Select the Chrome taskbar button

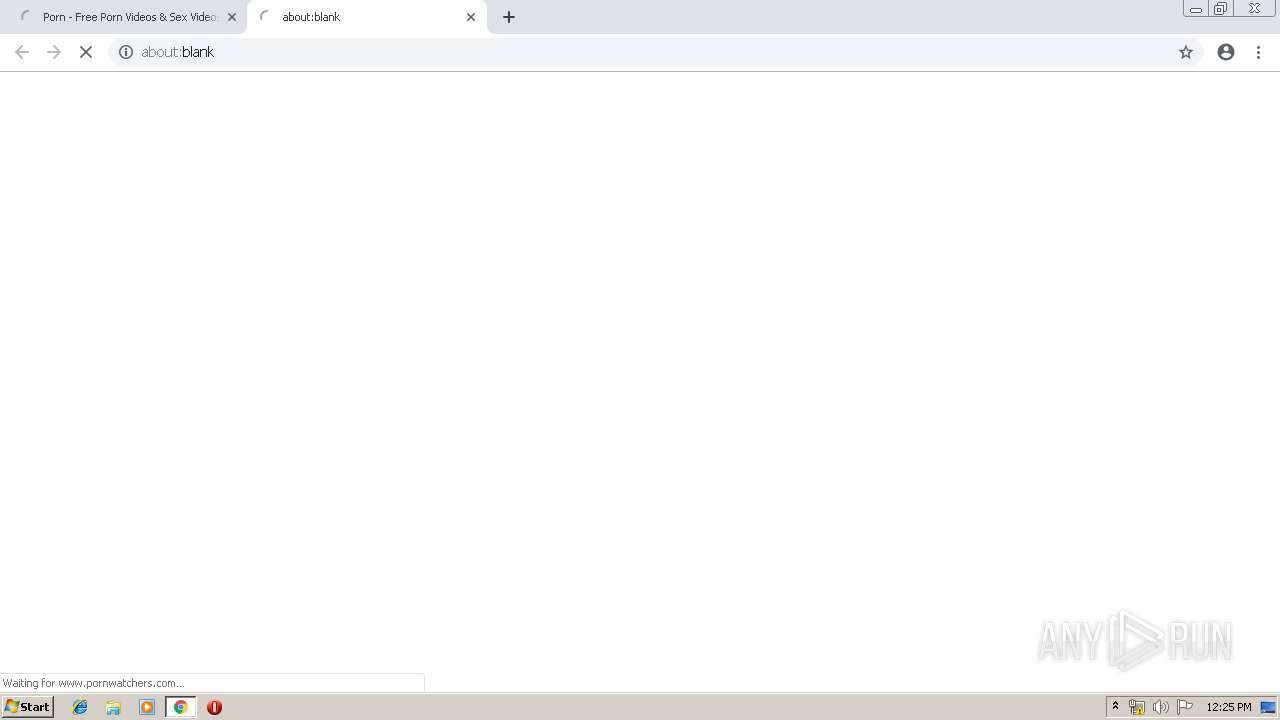(180, 707)
